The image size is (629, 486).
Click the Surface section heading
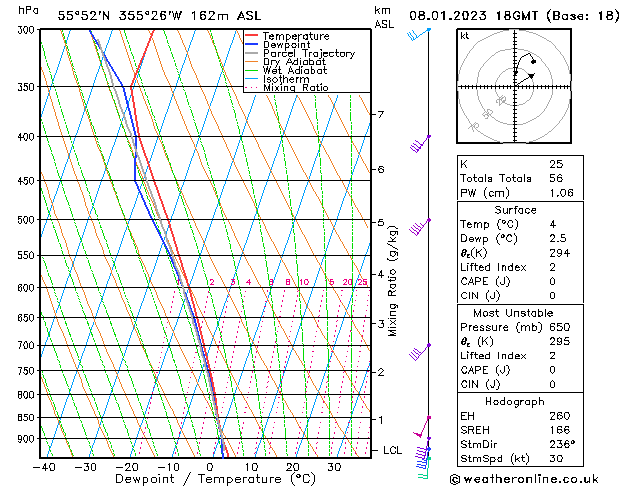click(x=515, y=210)
